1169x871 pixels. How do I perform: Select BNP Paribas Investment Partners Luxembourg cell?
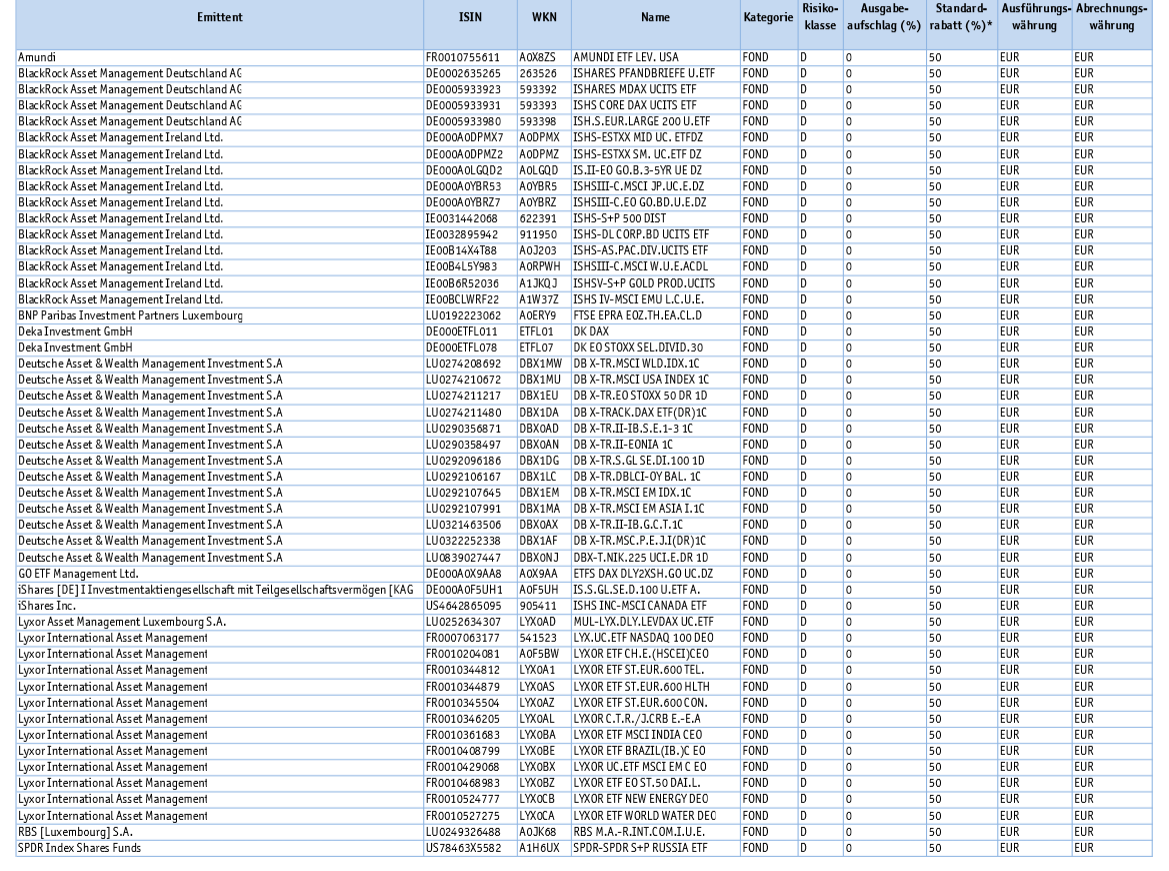coord(220,315)
